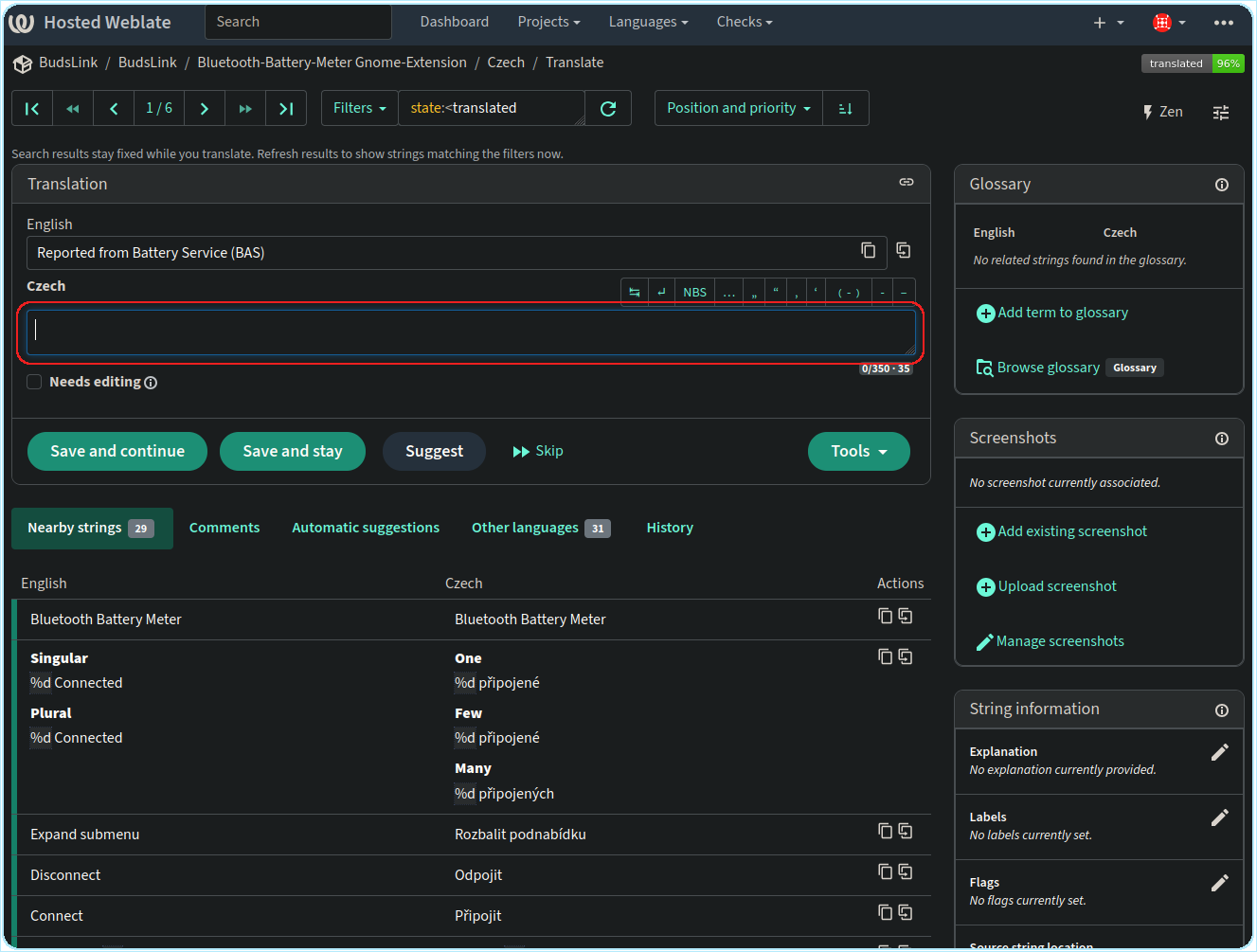Click Save and stay button
The width and height of the screenshot is (1257, 952).
(293, 452)
